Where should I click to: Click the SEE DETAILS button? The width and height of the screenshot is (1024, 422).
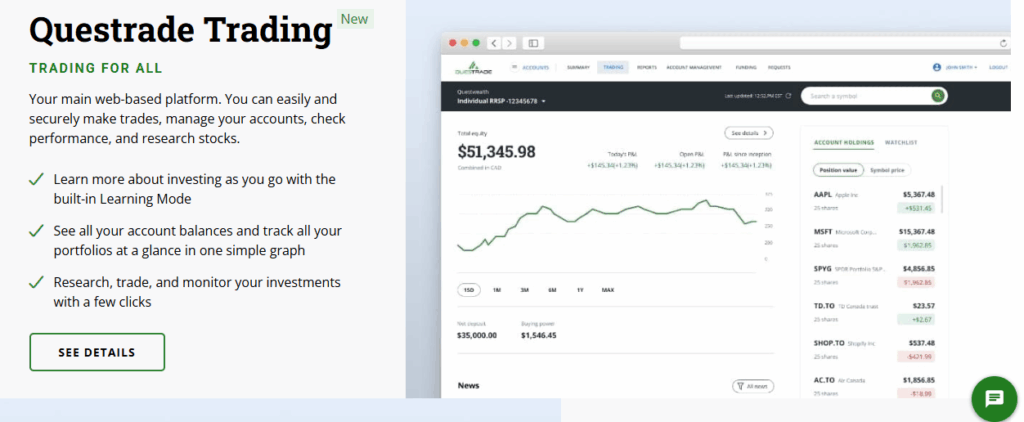point(97,352)
